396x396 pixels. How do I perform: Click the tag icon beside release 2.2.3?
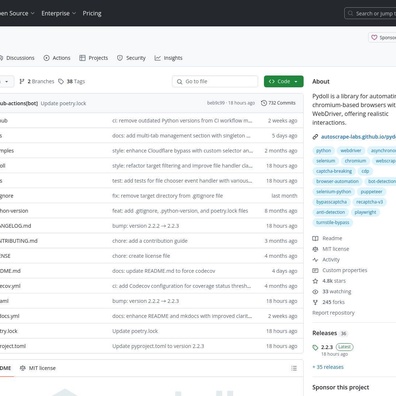click(315, 347)
